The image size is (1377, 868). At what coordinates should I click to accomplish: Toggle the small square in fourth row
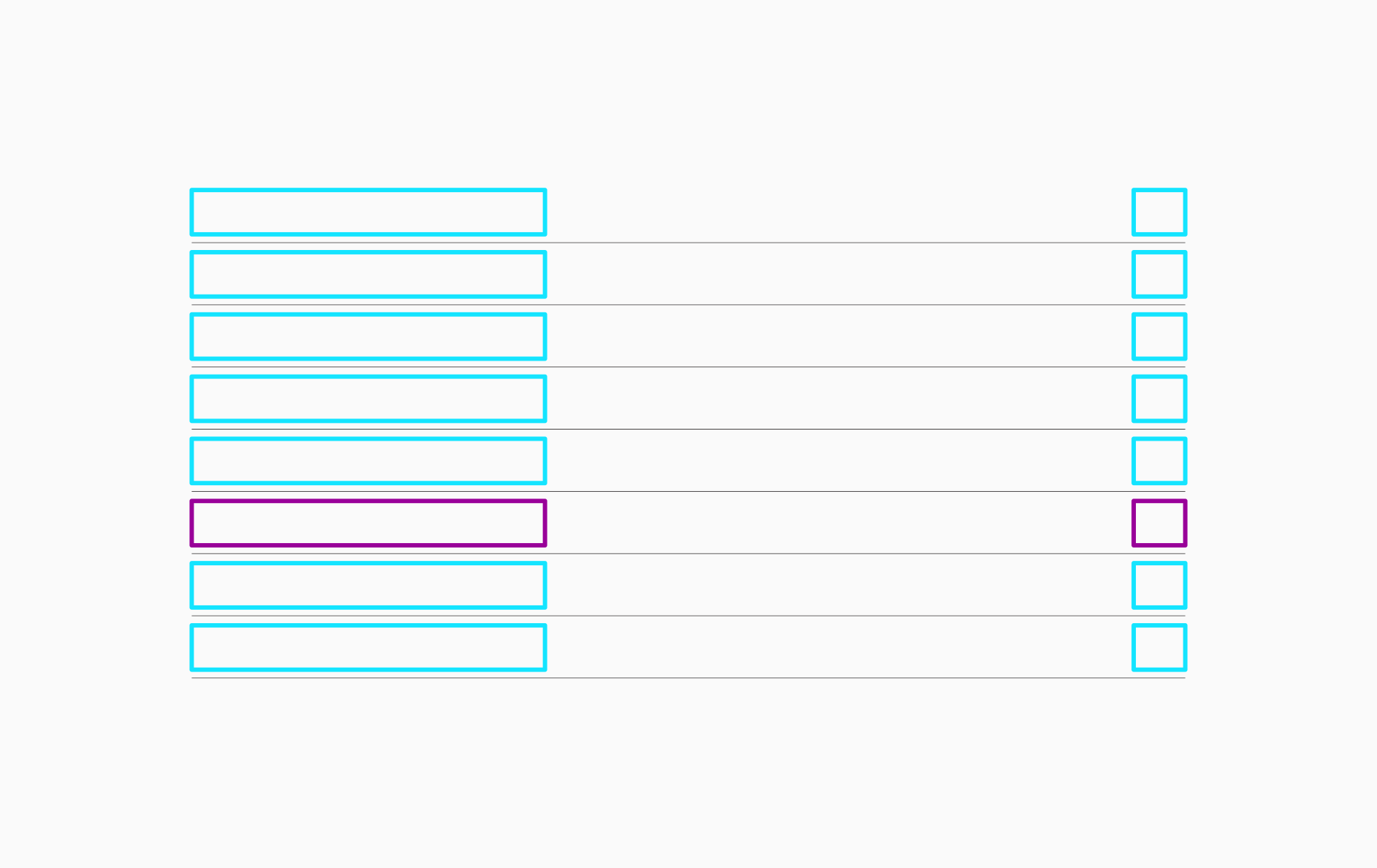pos(1159,399)
